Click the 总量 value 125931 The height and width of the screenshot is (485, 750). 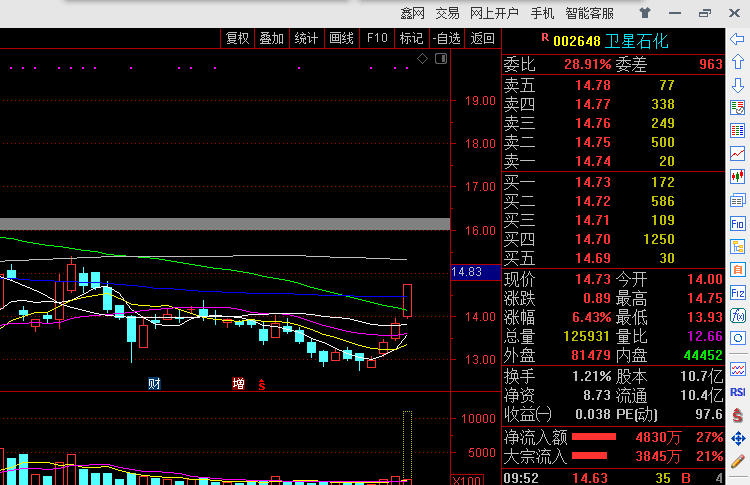pos(587,336)
